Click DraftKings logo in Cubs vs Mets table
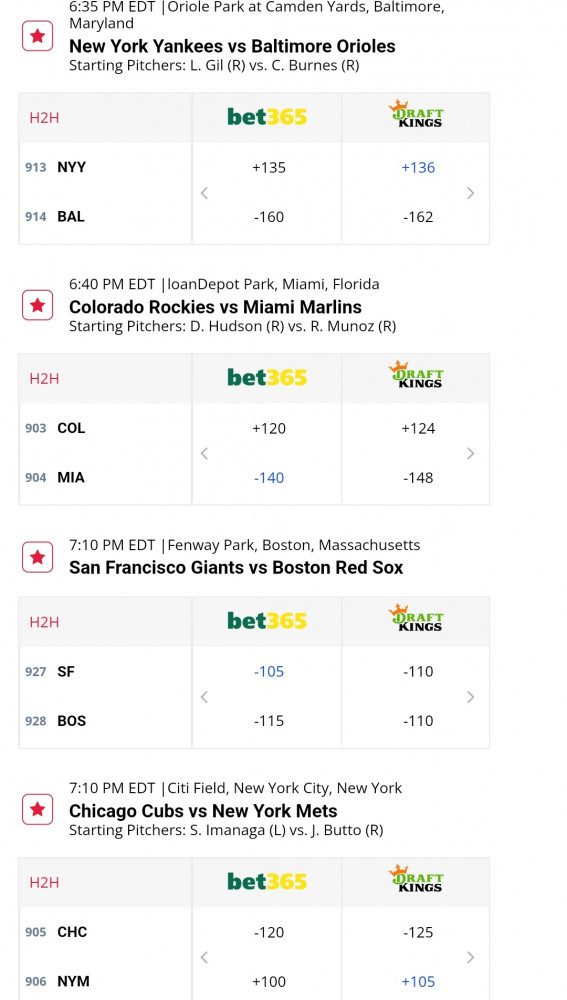 pyautogui.click(x=416, y=879)
